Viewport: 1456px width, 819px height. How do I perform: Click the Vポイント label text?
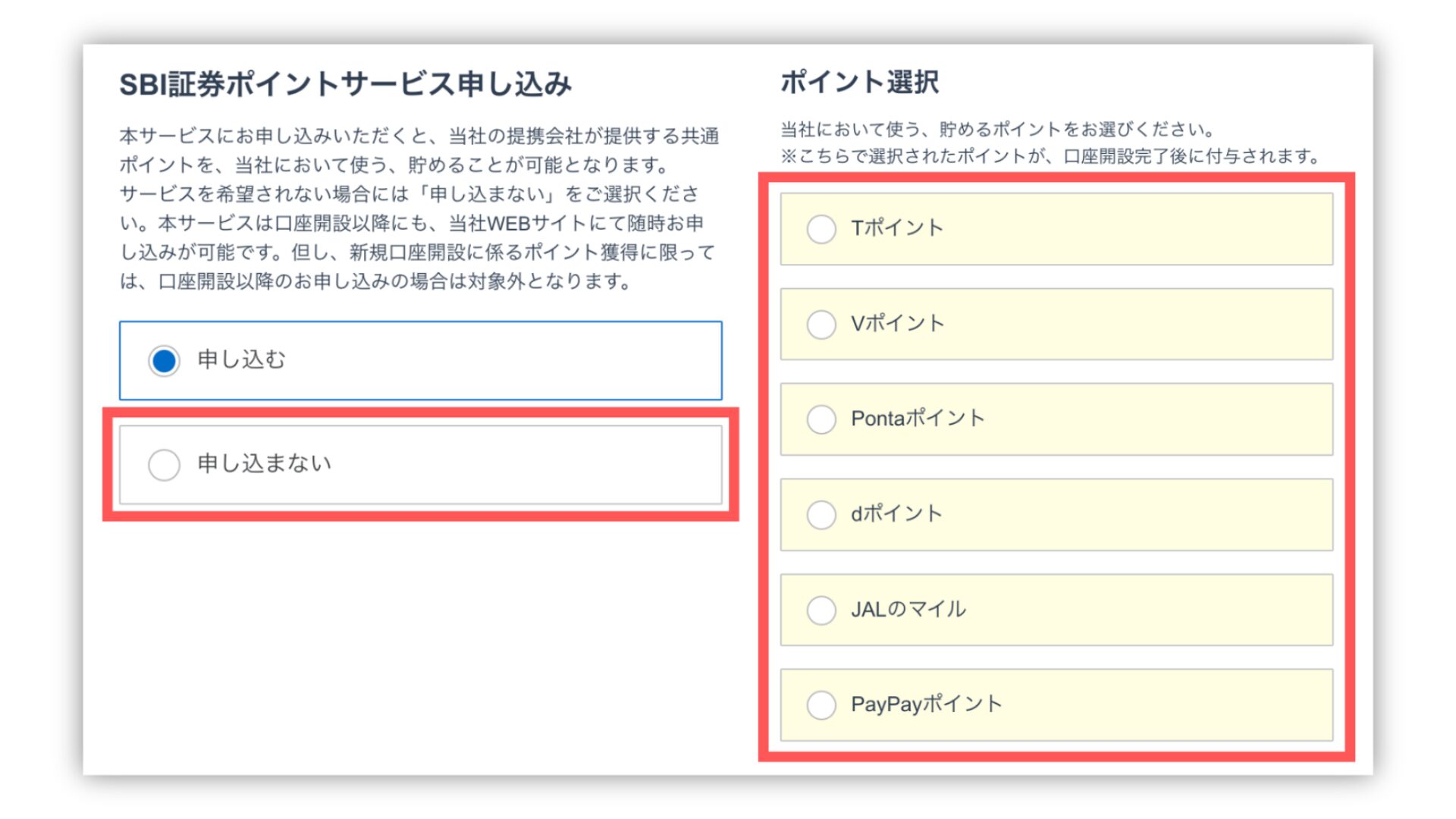pyautogui.click(x=898, y=324)
